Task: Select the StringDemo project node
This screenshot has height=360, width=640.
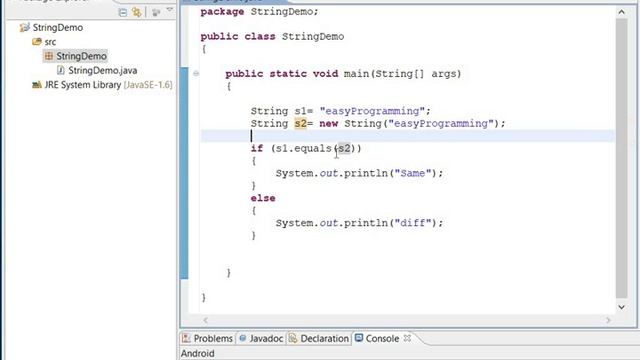Action: click(x=58, y=27)
